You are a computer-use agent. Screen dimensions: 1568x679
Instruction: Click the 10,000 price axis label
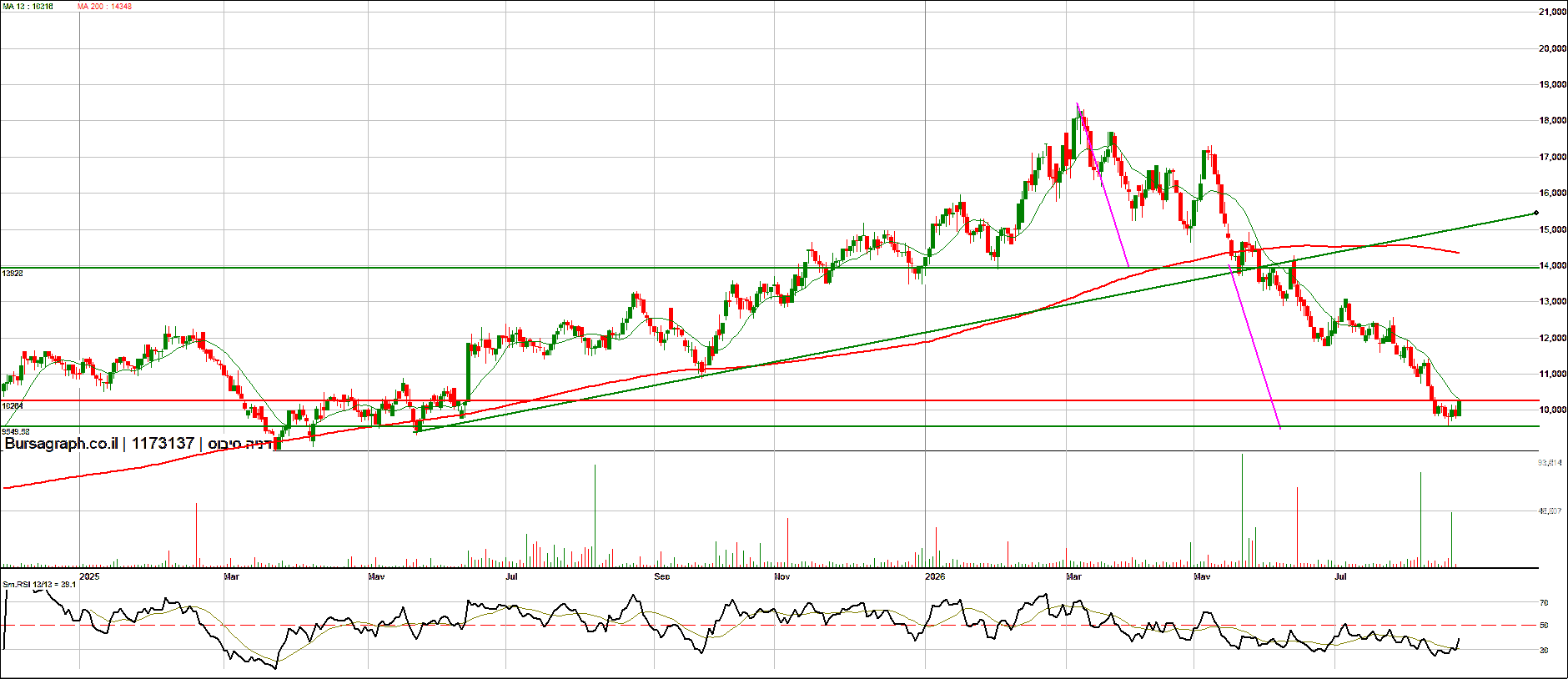(1552, 410)
